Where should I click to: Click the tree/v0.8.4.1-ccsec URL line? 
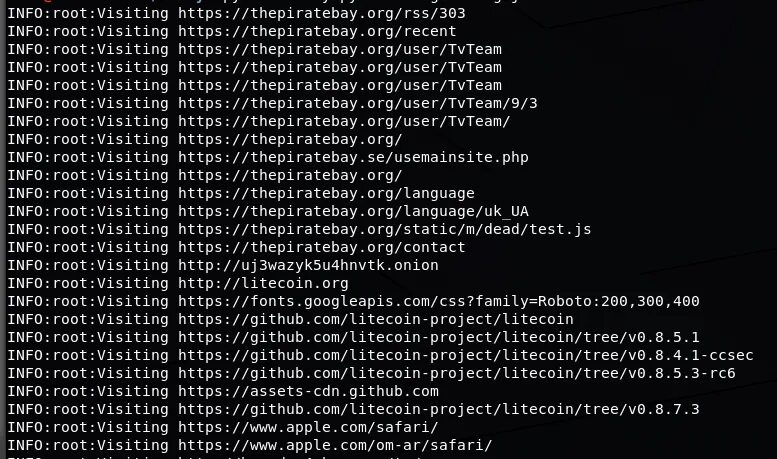(x=380, y=355)
